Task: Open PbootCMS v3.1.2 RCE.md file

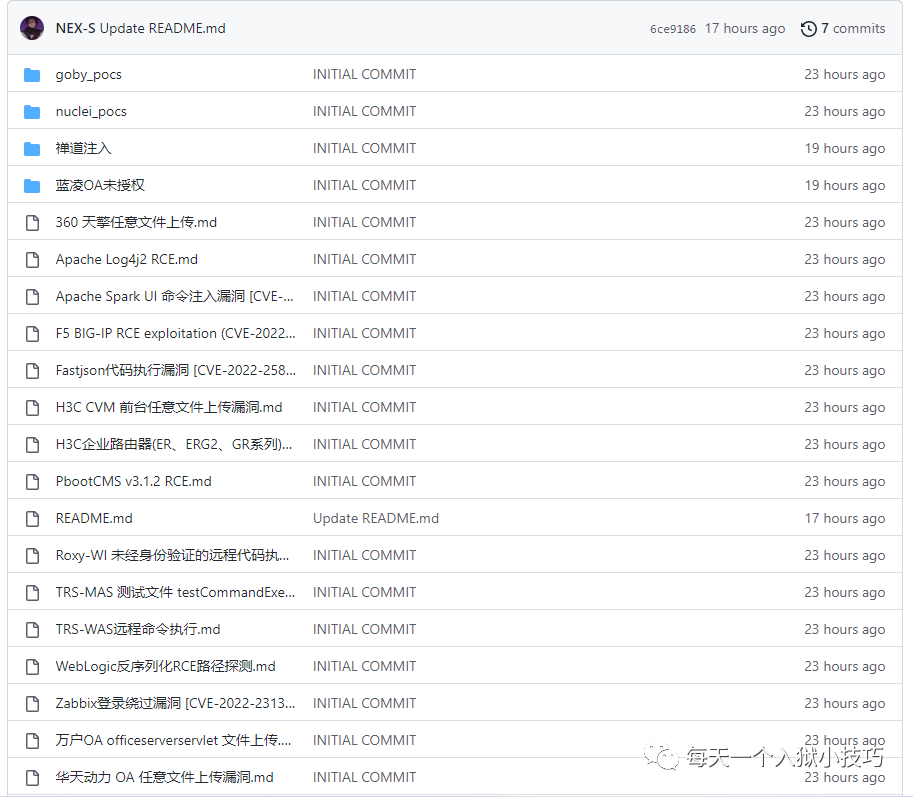Action: click(133, 481)
